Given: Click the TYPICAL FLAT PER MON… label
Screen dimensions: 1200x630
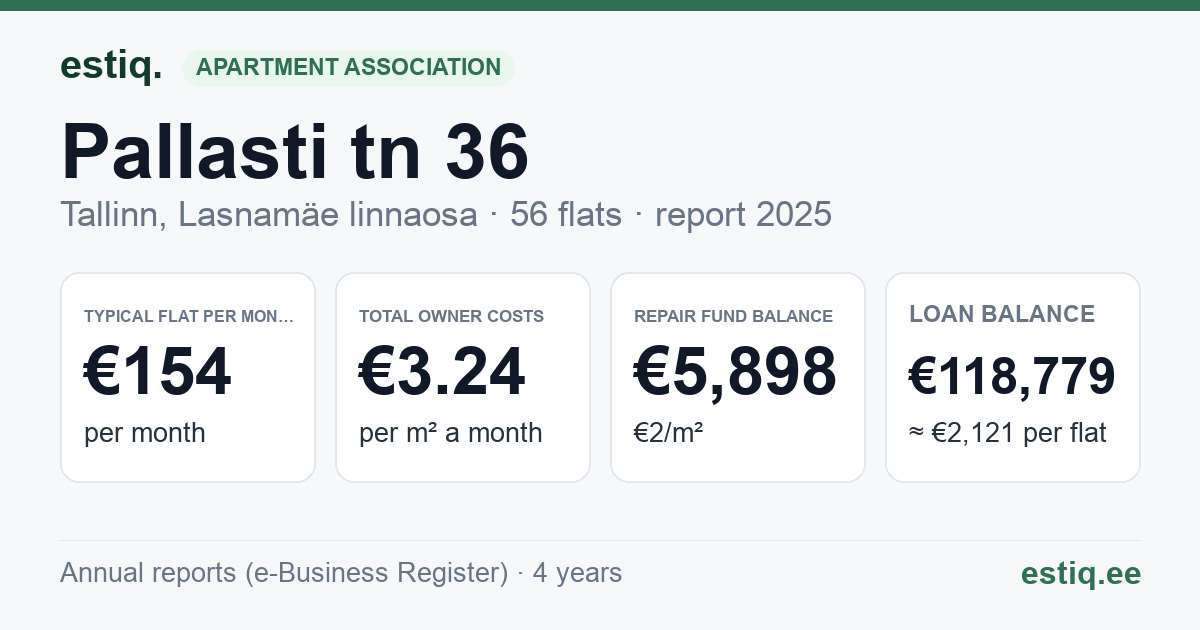Looking at the screenshot, I should click(x=189, y=316).
